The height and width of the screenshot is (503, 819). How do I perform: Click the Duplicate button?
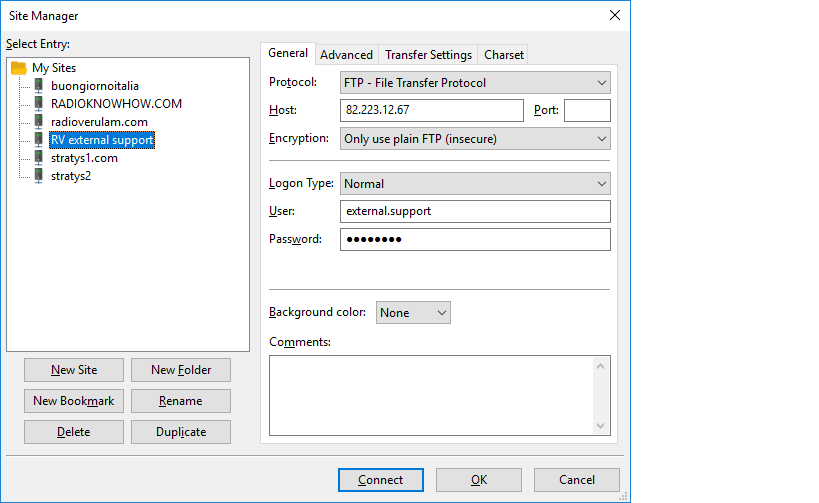181,432
